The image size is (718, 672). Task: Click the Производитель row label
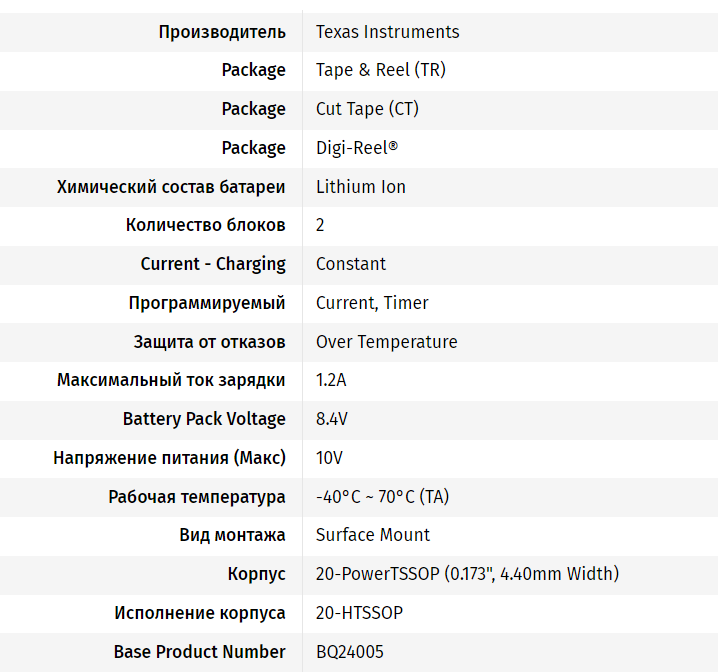pyautogui.click(x=222, y=32)
